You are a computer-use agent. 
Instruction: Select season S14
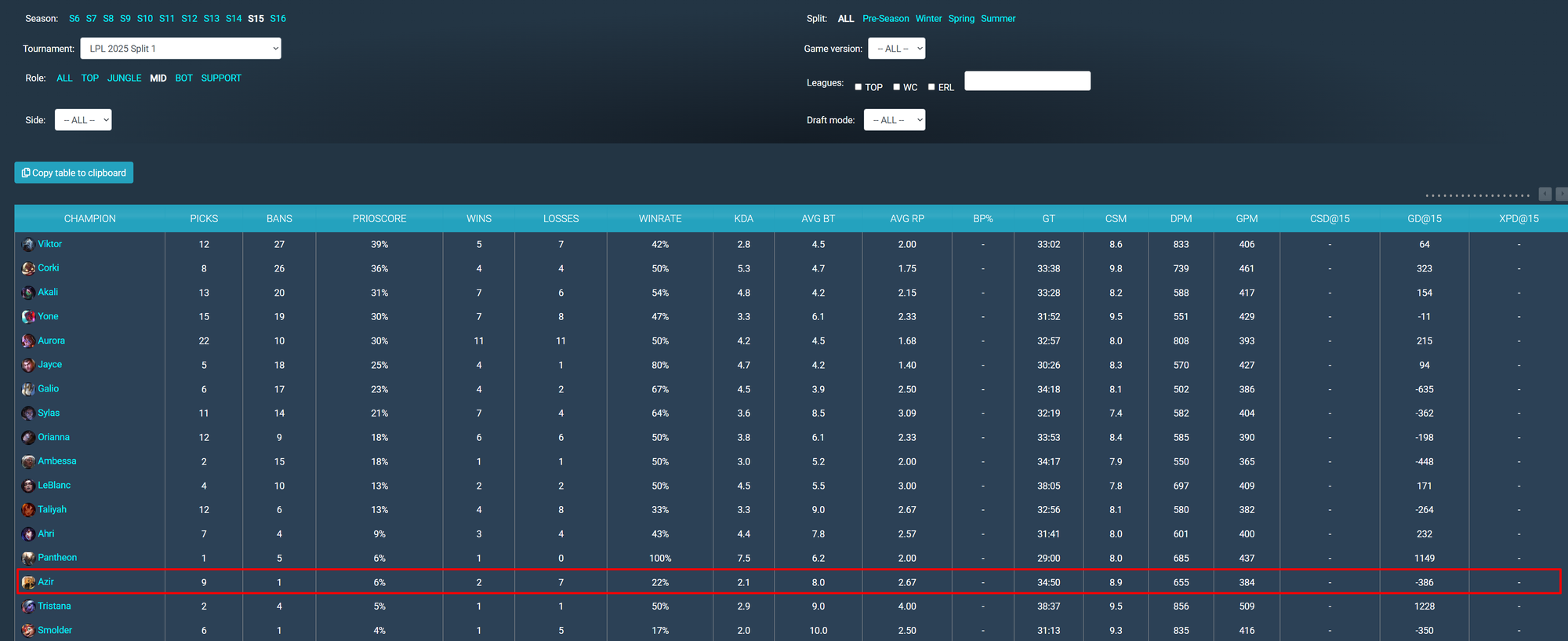tap(234, 19)
